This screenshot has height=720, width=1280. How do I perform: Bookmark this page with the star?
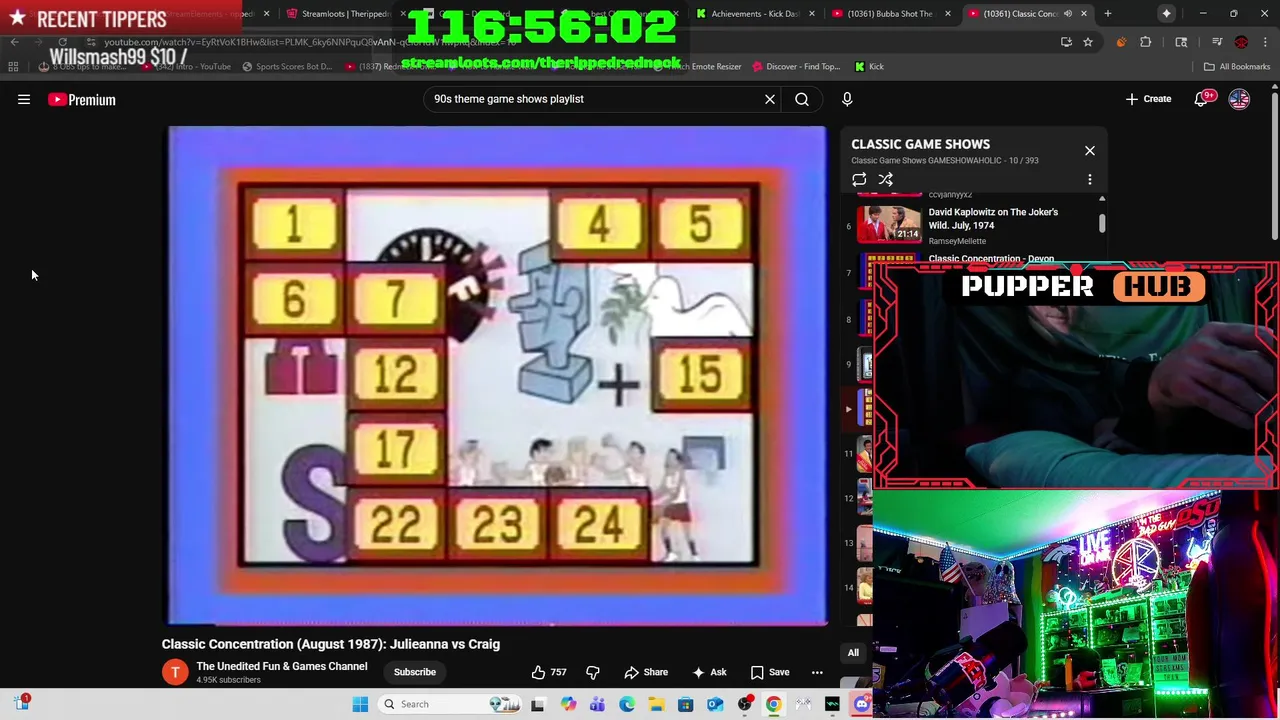pos(1088,42)
